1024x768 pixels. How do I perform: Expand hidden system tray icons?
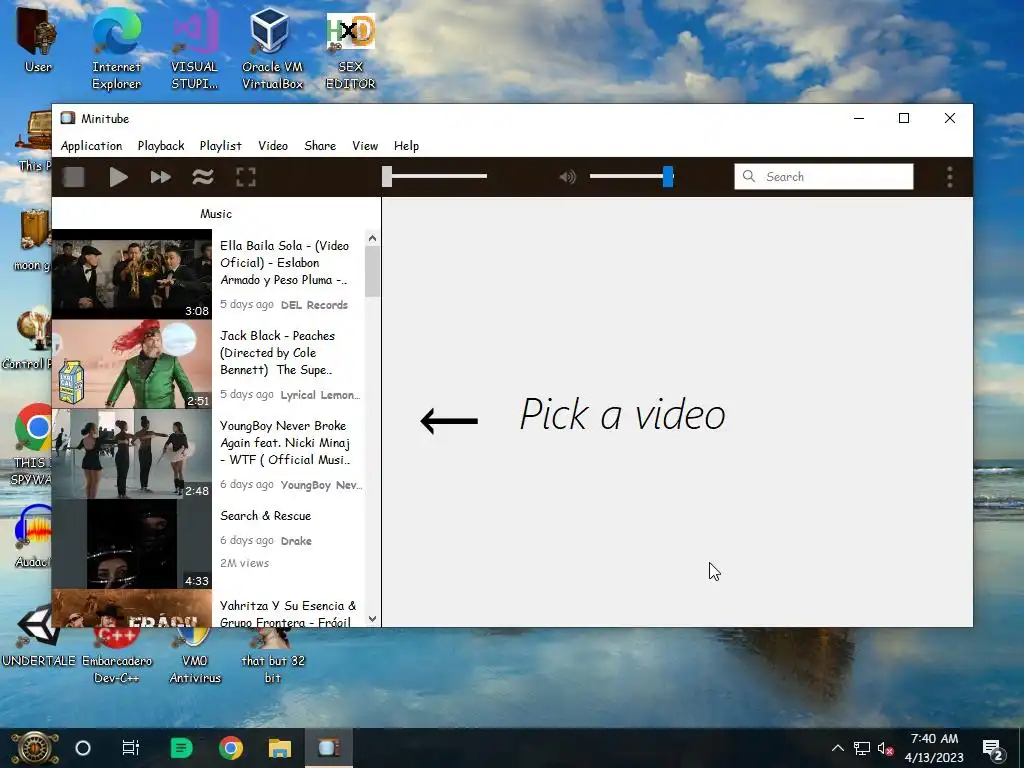pyautogui.click(x=838, y=748)
